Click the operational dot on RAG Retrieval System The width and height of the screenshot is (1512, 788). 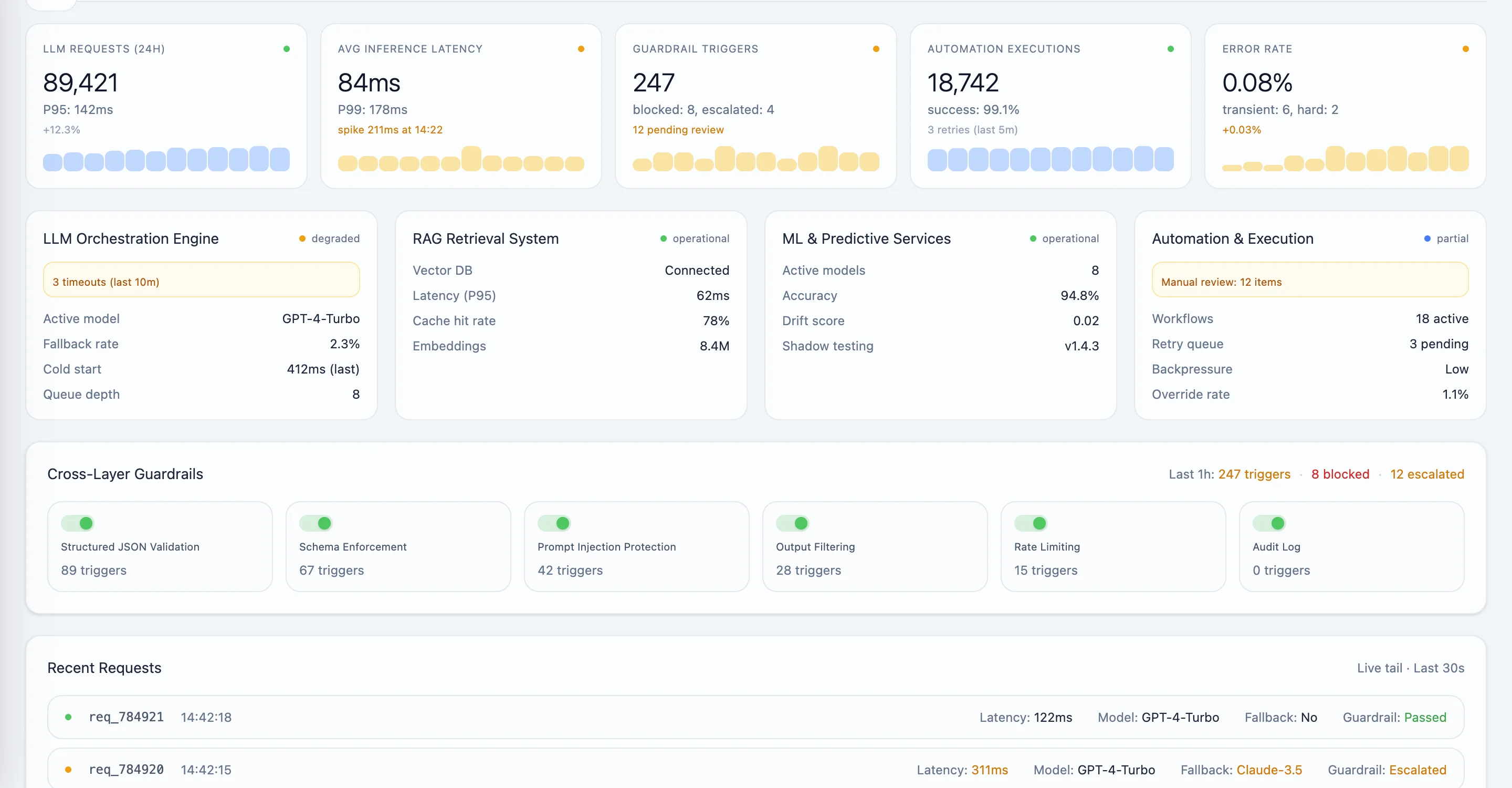pos(663,239)
